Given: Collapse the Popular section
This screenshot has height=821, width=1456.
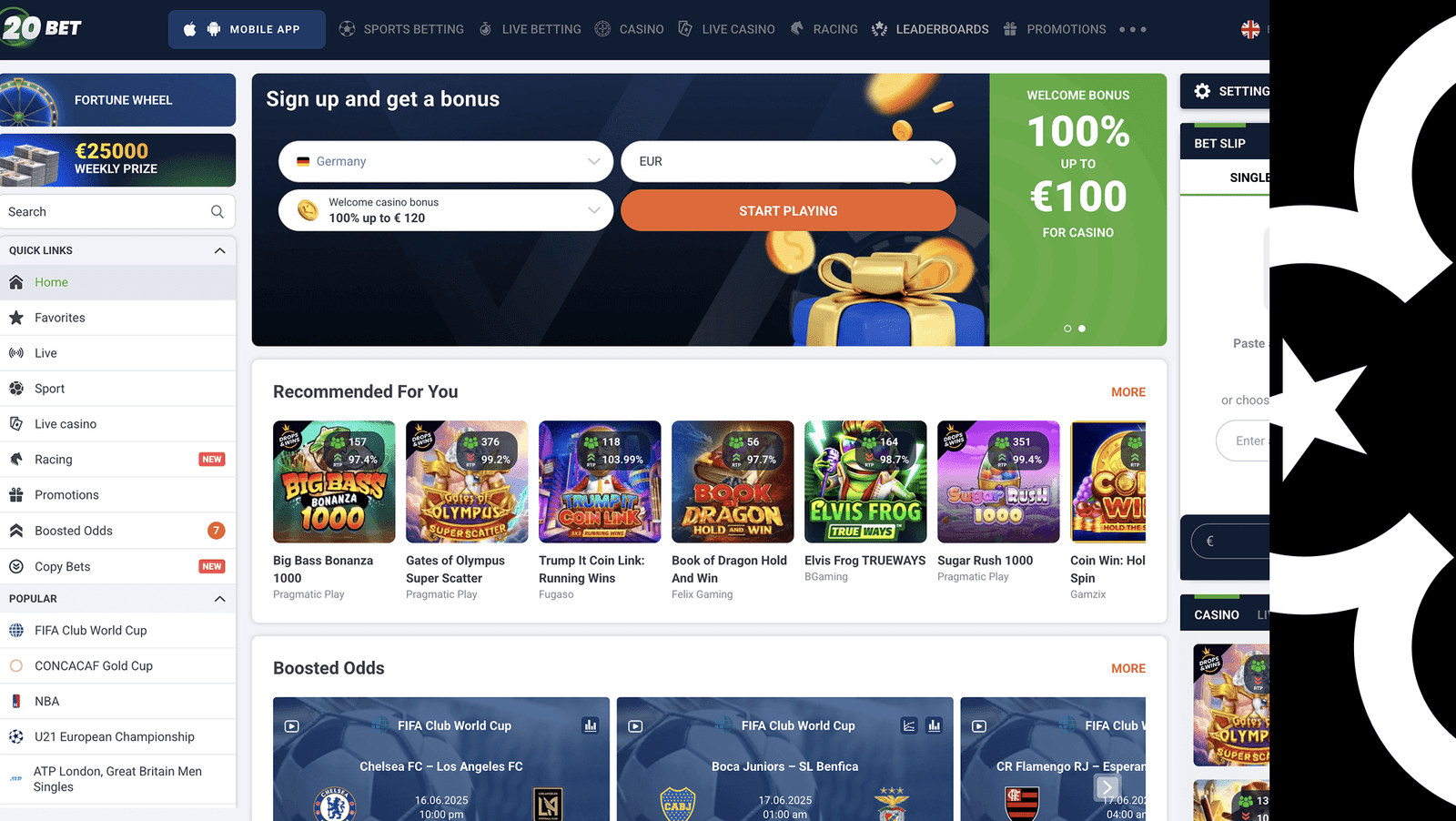Looking at the screenshot, I should pyautogui.click(x=219, y=599).
